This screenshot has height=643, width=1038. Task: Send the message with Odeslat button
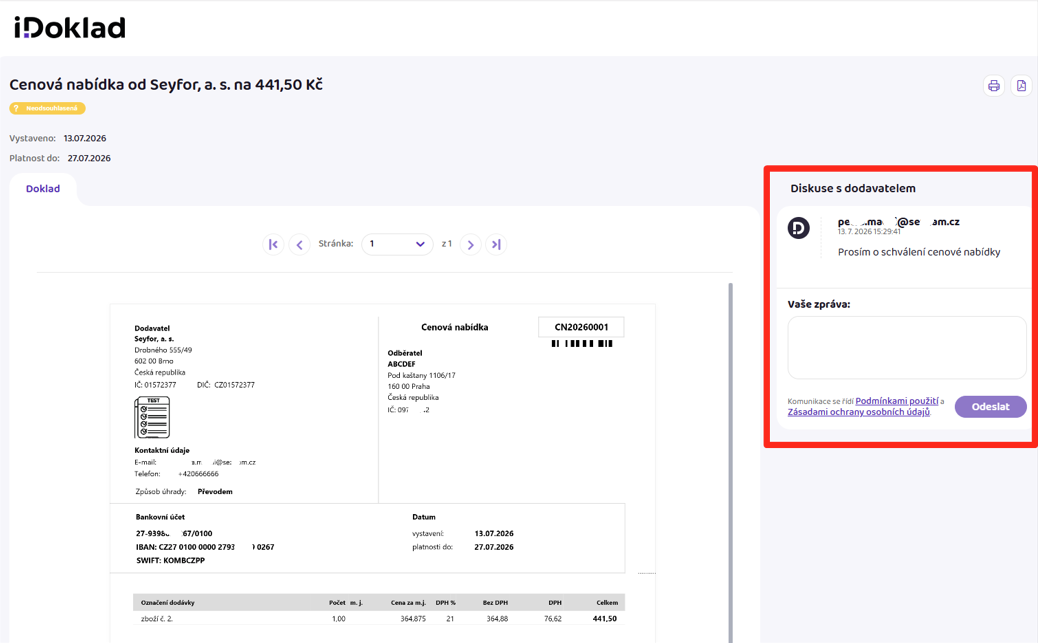990,407
